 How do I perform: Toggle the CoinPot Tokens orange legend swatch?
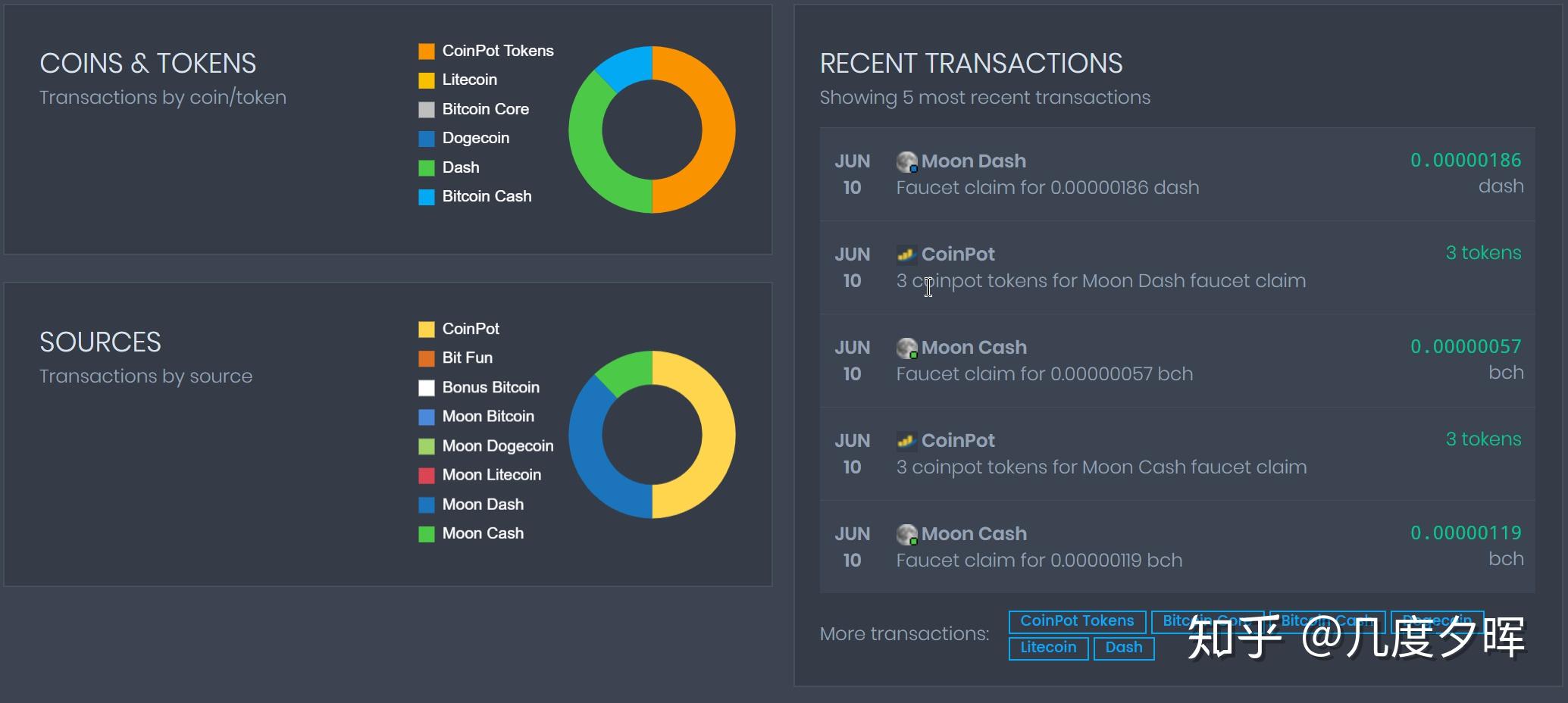click(427, 51)
